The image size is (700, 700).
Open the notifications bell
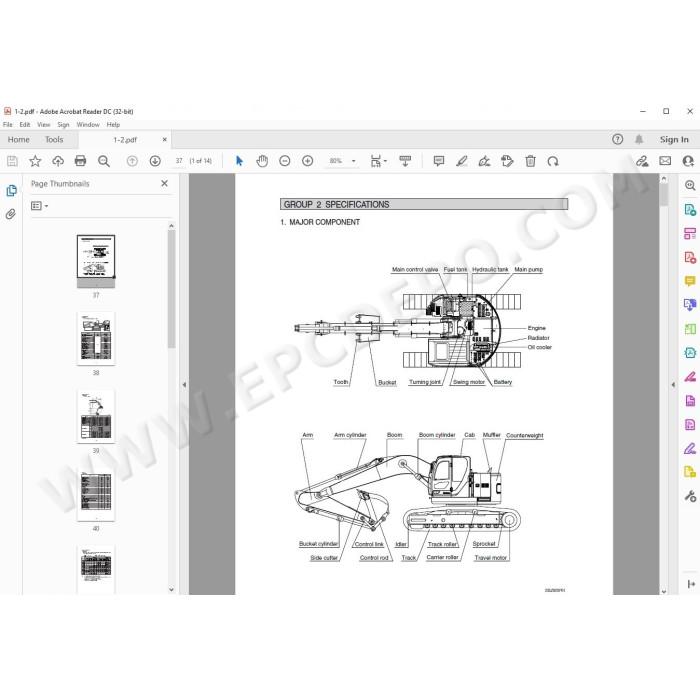click(x=639, y=139)
